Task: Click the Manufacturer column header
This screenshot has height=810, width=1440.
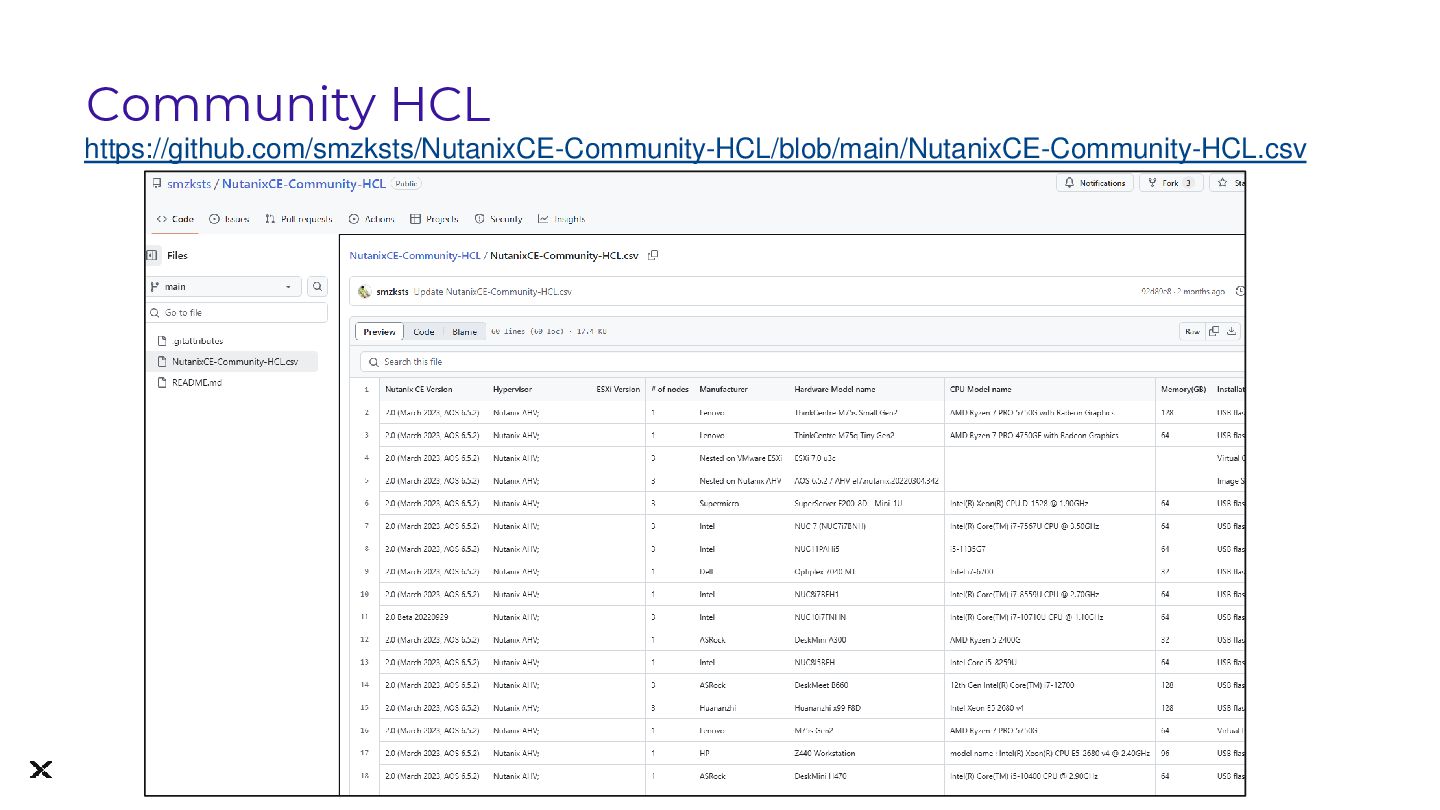Action: pos(723,390)
